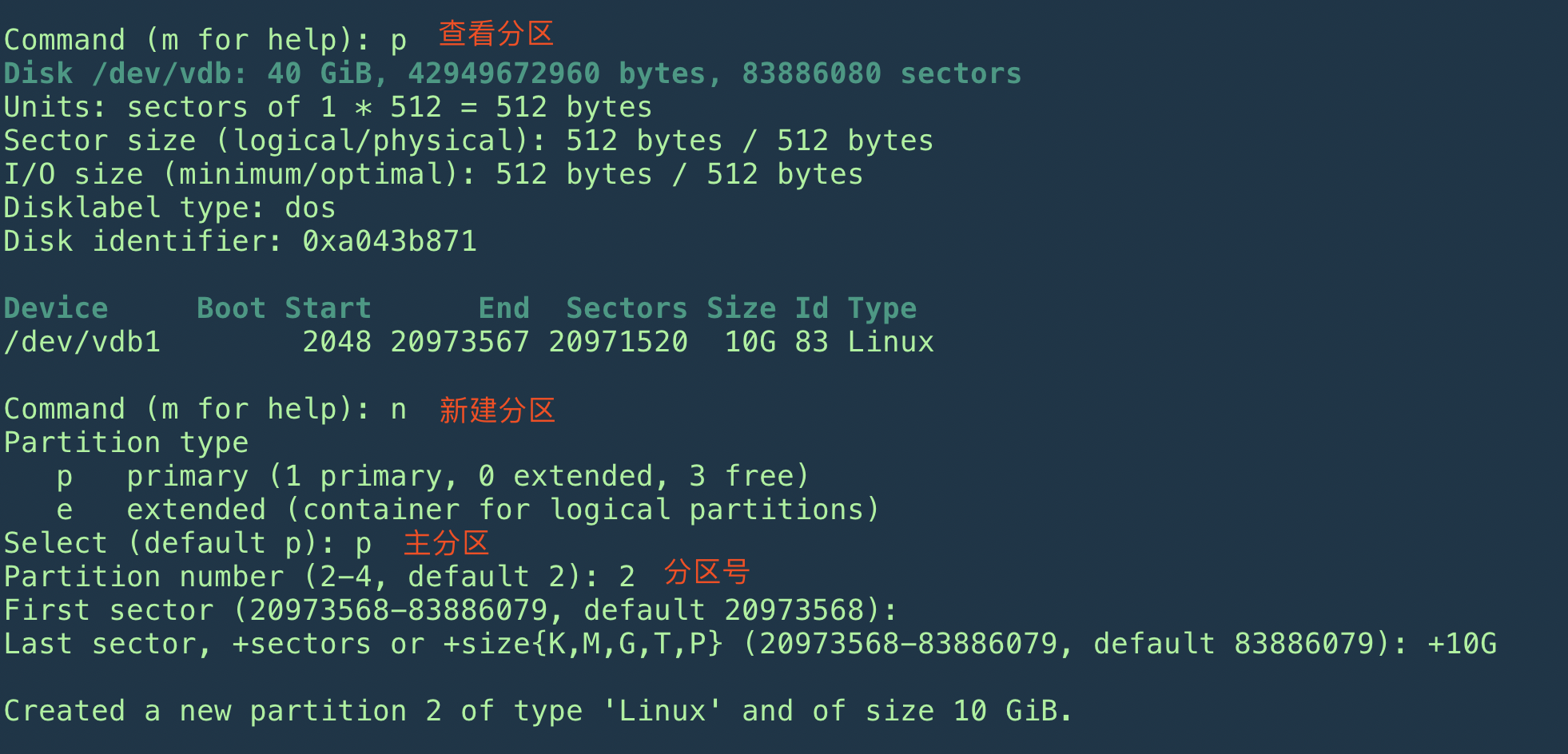Click the end sector value 20973567
This screenshot has height=754, width=1568.
460,342
